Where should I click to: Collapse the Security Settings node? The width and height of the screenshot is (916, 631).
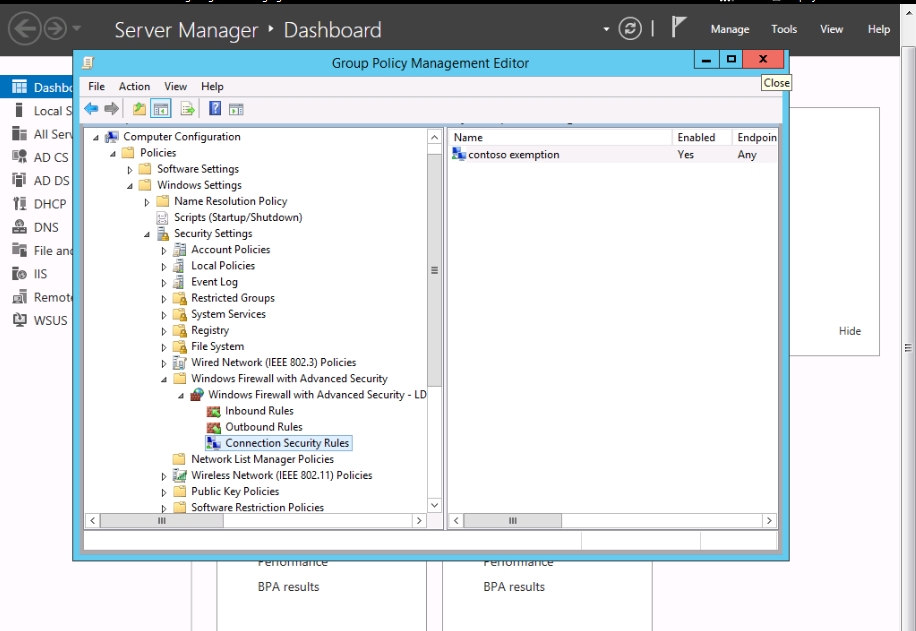click(x=147, y=234)
